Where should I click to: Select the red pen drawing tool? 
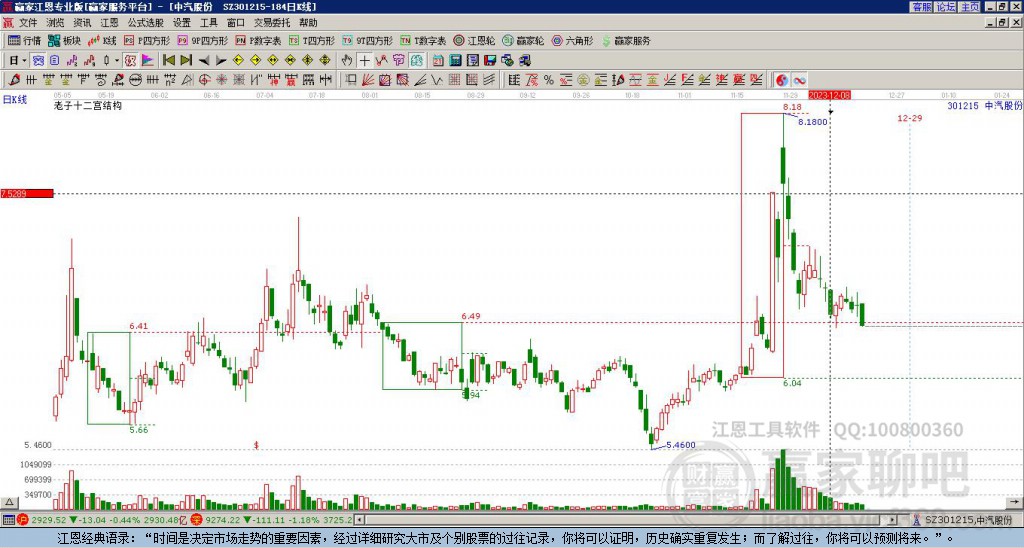pos(14,80)
